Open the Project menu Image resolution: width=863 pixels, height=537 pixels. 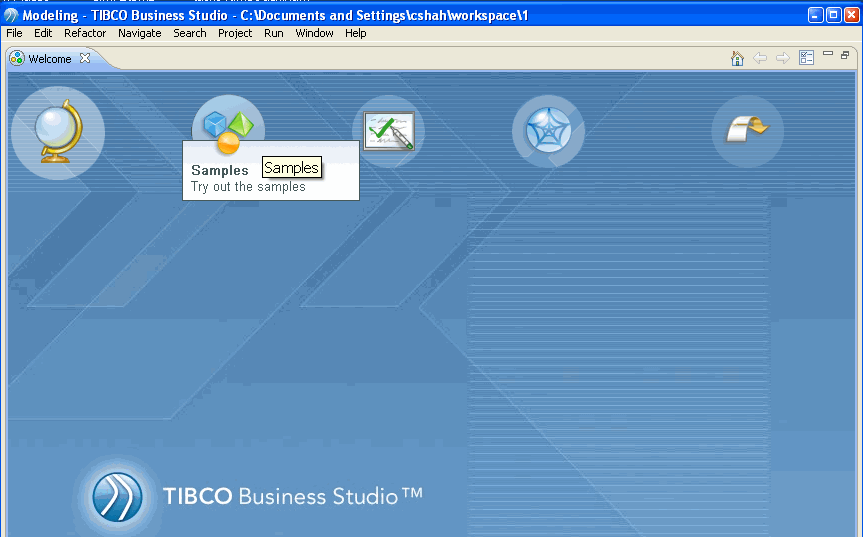click(235, 33)
